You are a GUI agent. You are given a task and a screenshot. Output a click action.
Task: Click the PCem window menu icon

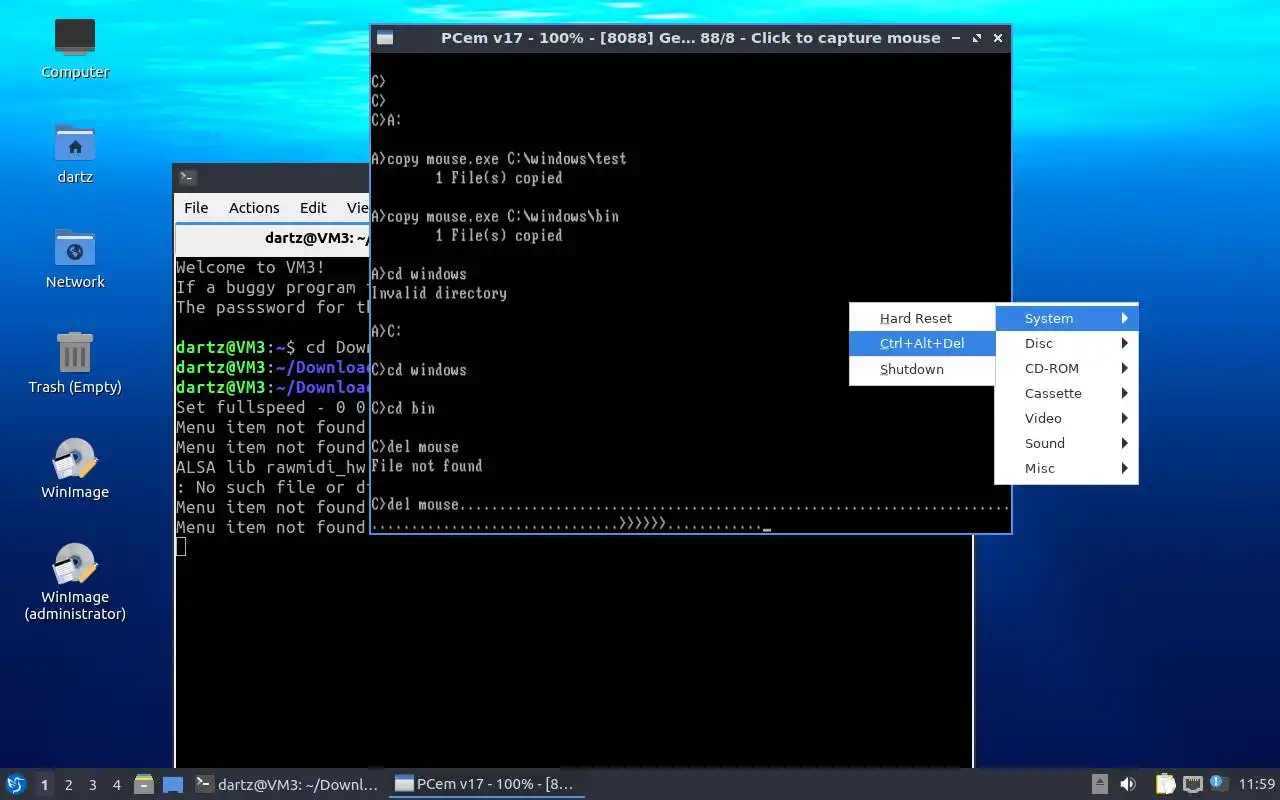point(385,38)
